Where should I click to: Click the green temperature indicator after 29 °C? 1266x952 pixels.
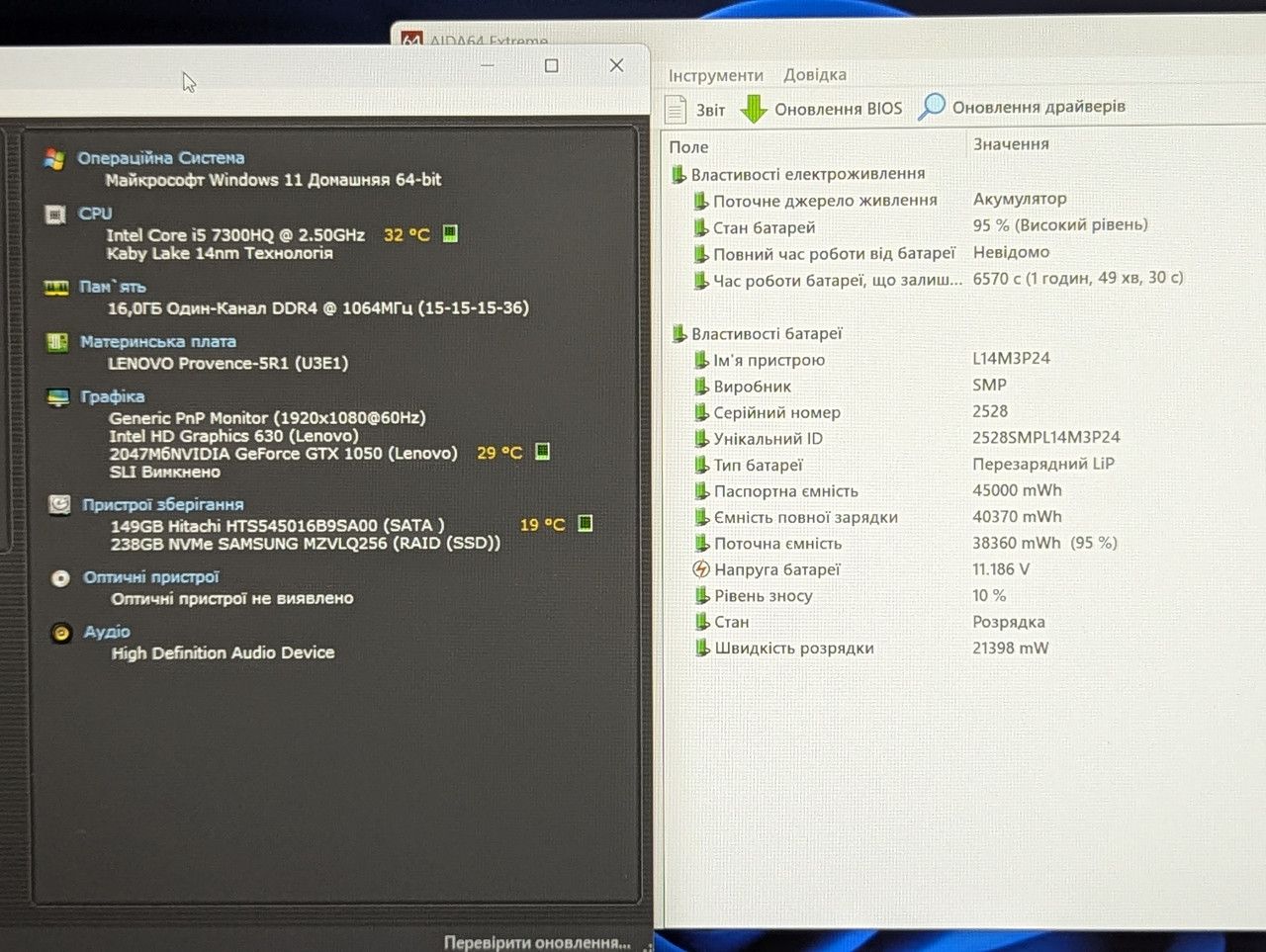[542, 452]
